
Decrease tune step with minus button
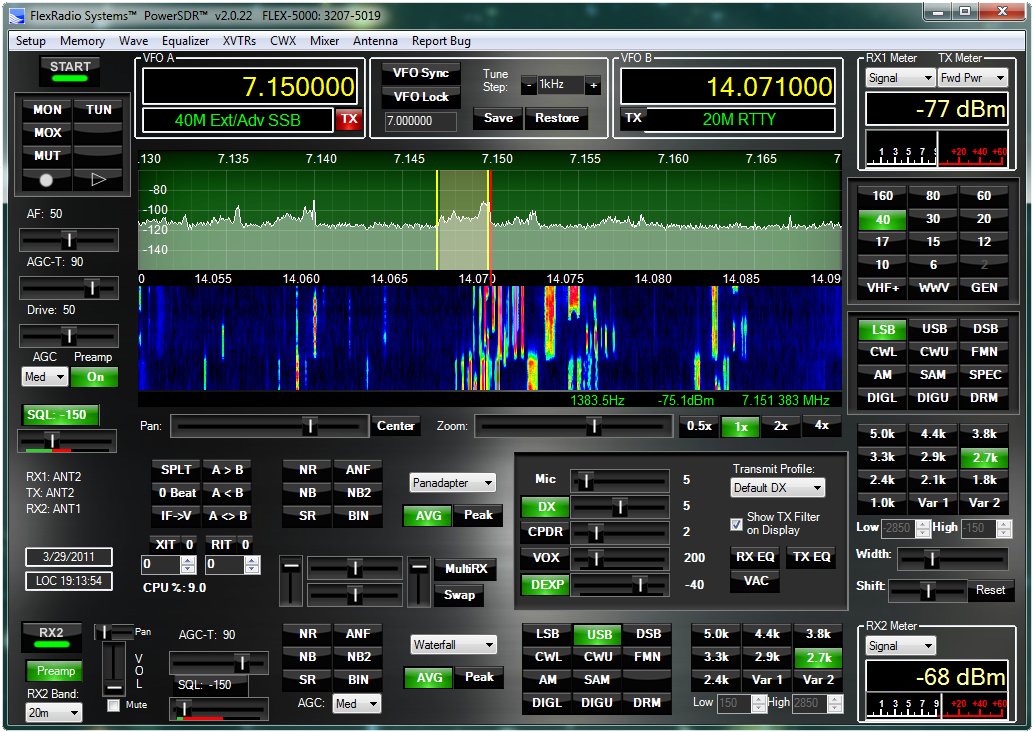click(529, 85)
